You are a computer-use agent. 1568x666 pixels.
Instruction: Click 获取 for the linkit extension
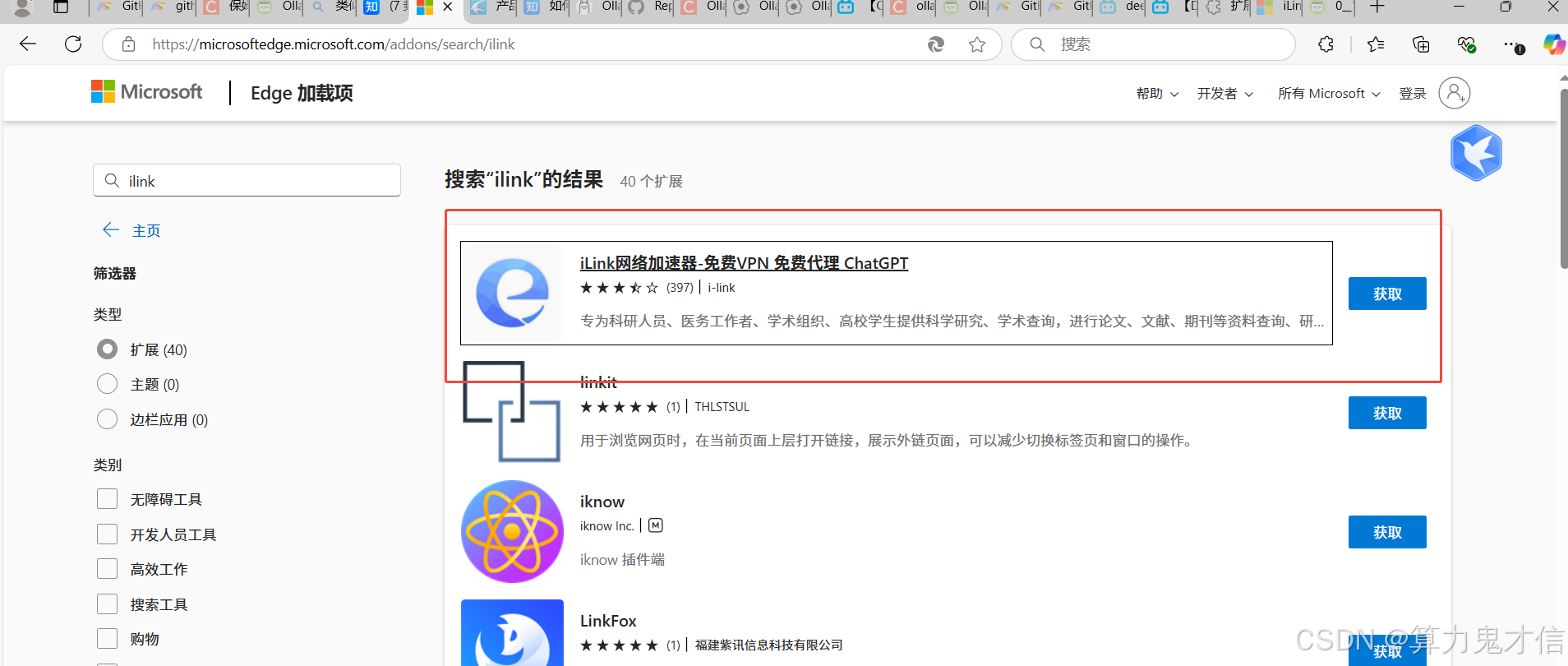[x=1387, y=413]
